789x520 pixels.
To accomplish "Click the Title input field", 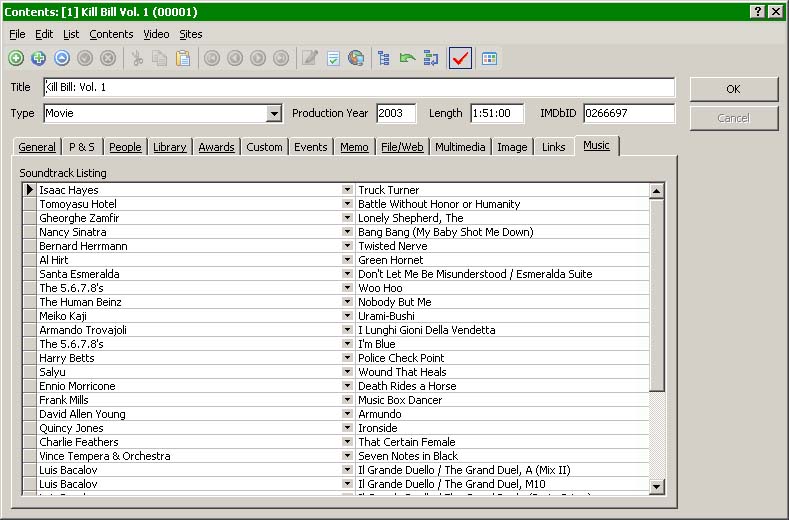I will [x=359, y=87].
